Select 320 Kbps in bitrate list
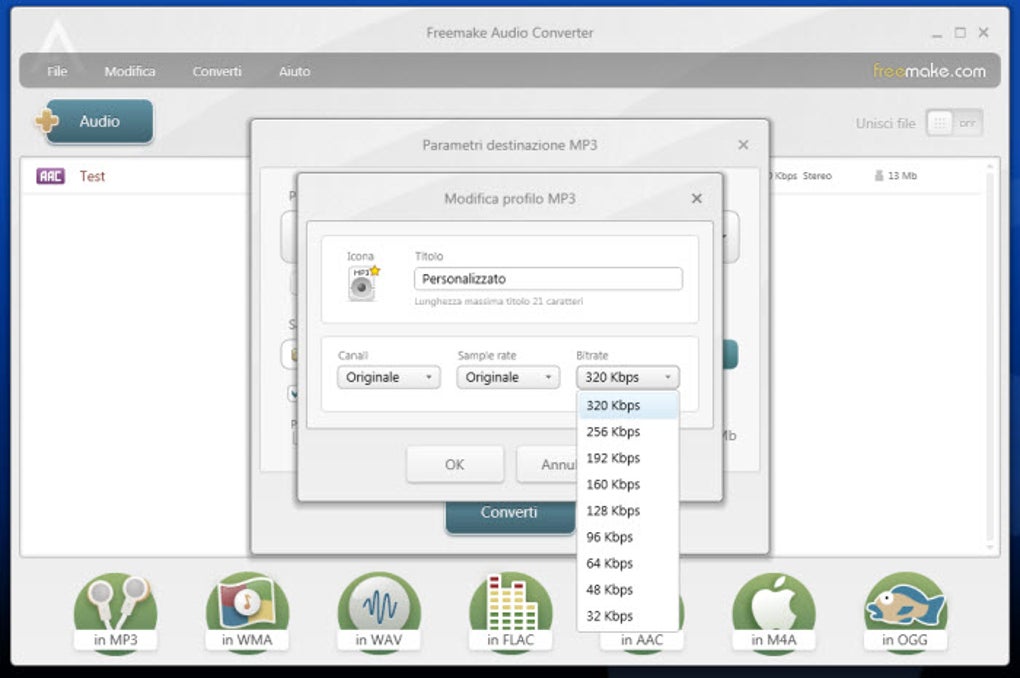This screenshot has width=1020, height=678. click(x=628, y=405)
